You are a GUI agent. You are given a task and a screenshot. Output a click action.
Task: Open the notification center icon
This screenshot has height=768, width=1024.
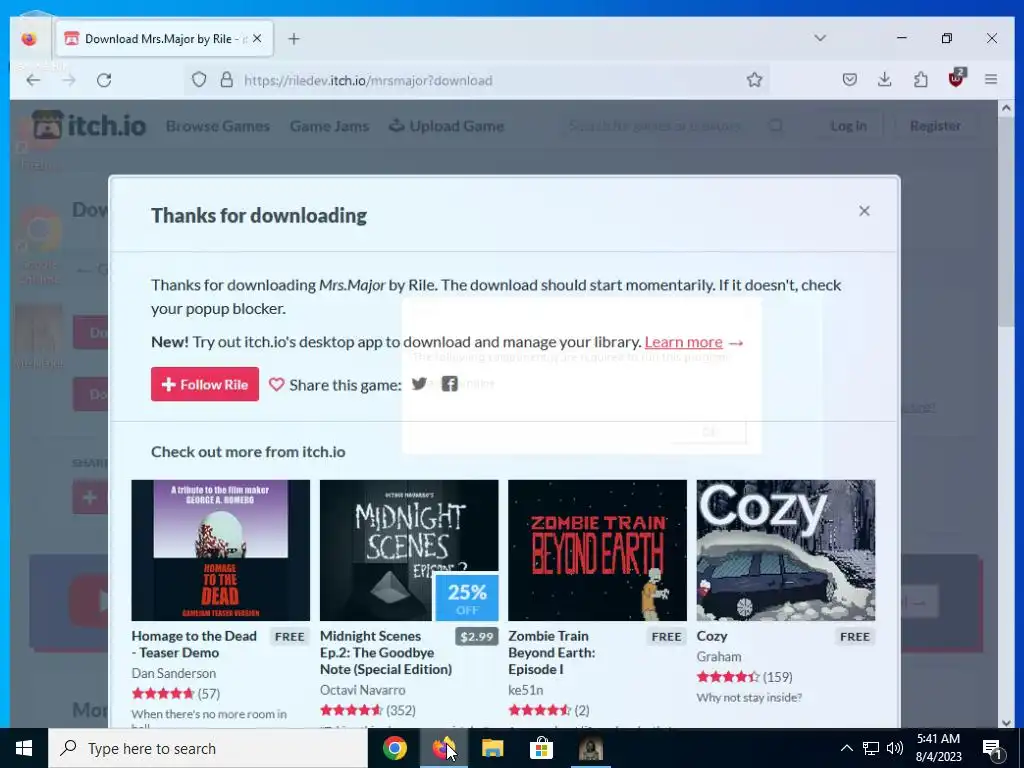993,748
